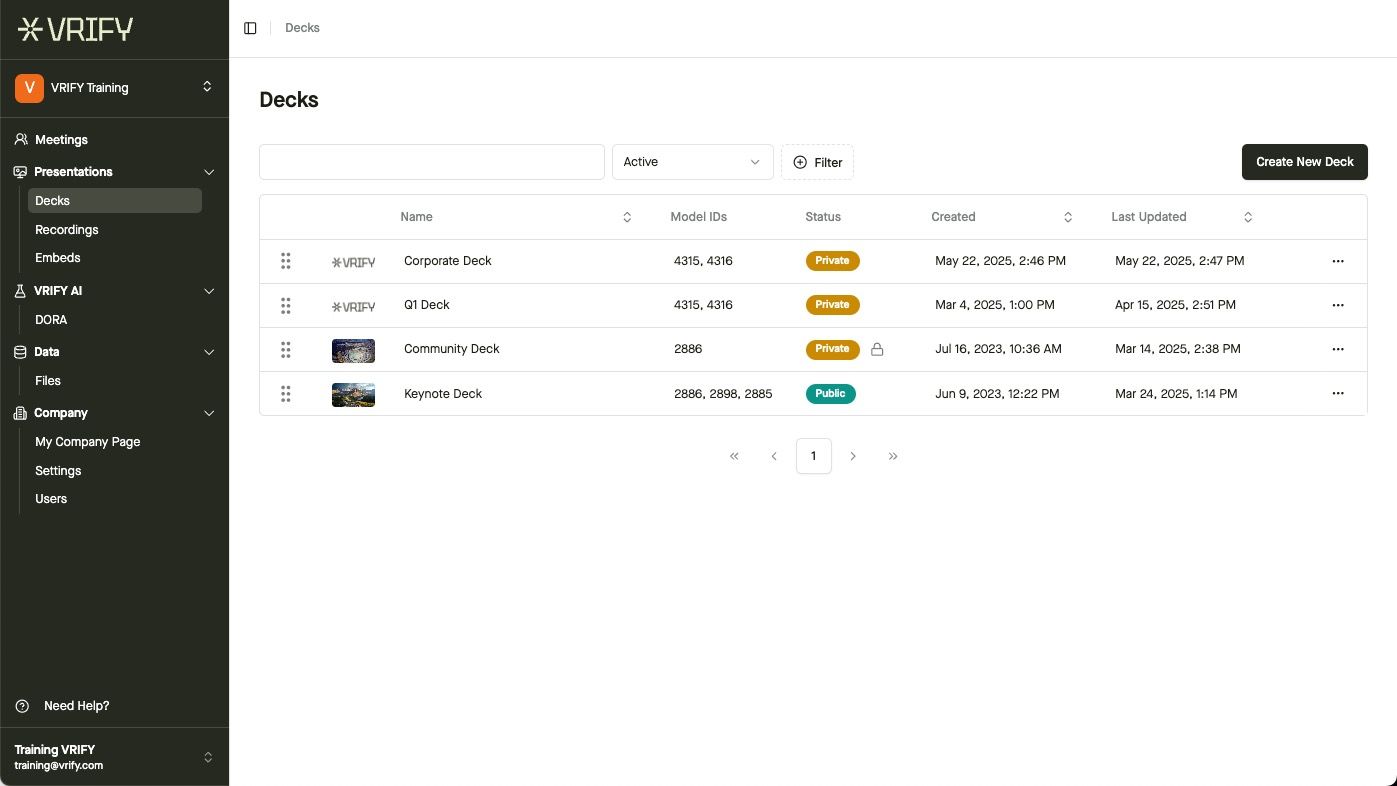Click the Need Help question mark icon

[22, 706]
